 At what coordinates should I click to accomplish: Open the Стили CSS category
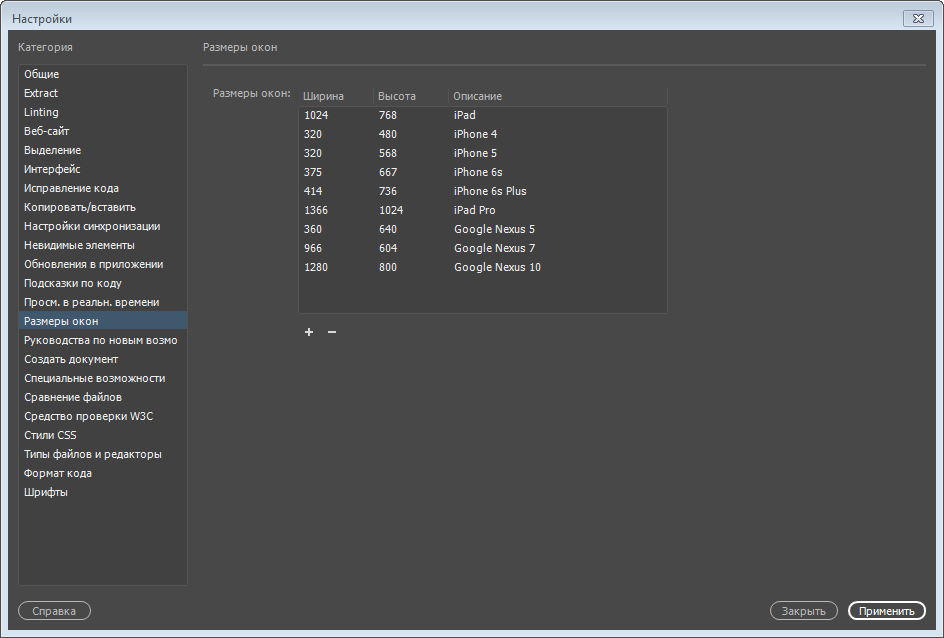click(50, 435)
